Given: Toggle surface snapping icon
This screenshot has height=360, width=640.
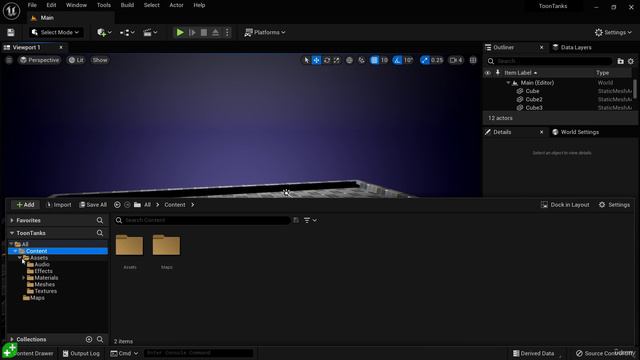Looking at the screenshot, I should point(362,60).
